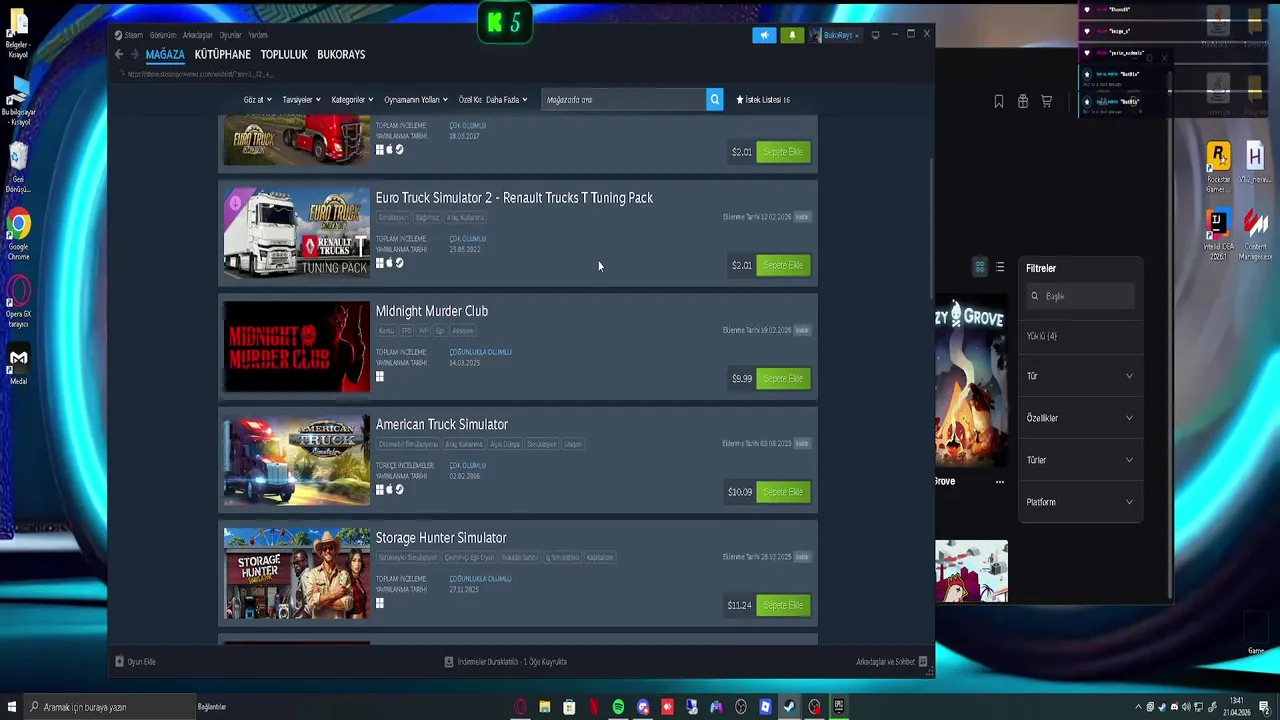Open Arkadaşlar ve Sohbet friends chat
1280x720 pixels.
point(891,662)
